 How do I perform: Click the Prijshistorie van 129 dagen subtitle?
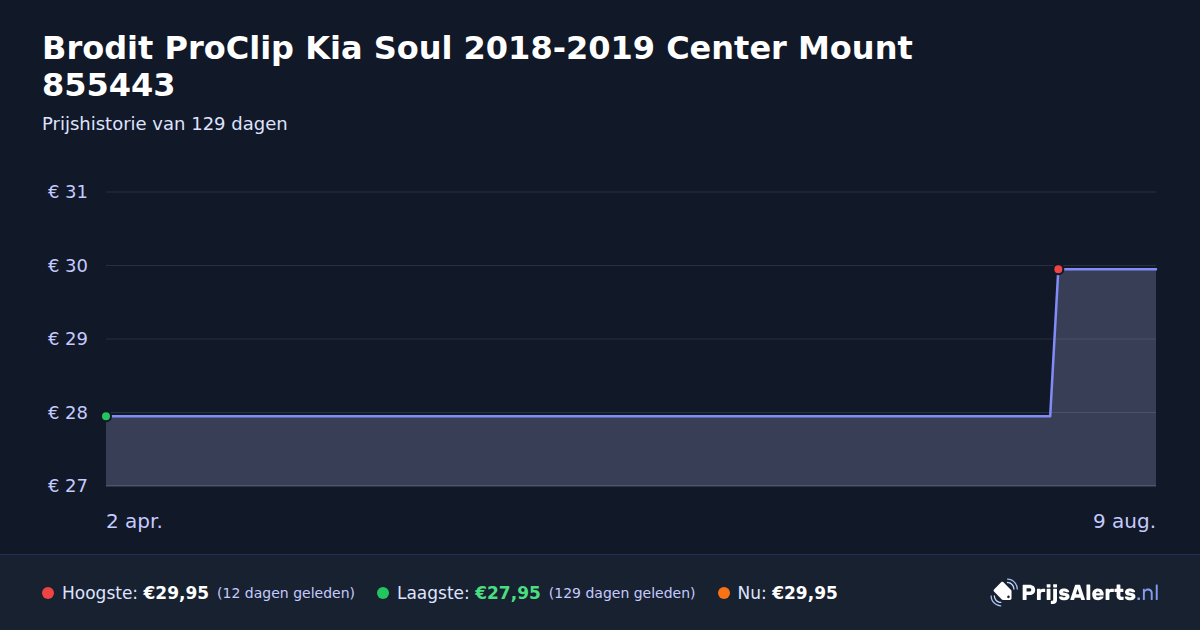(165, 124)
